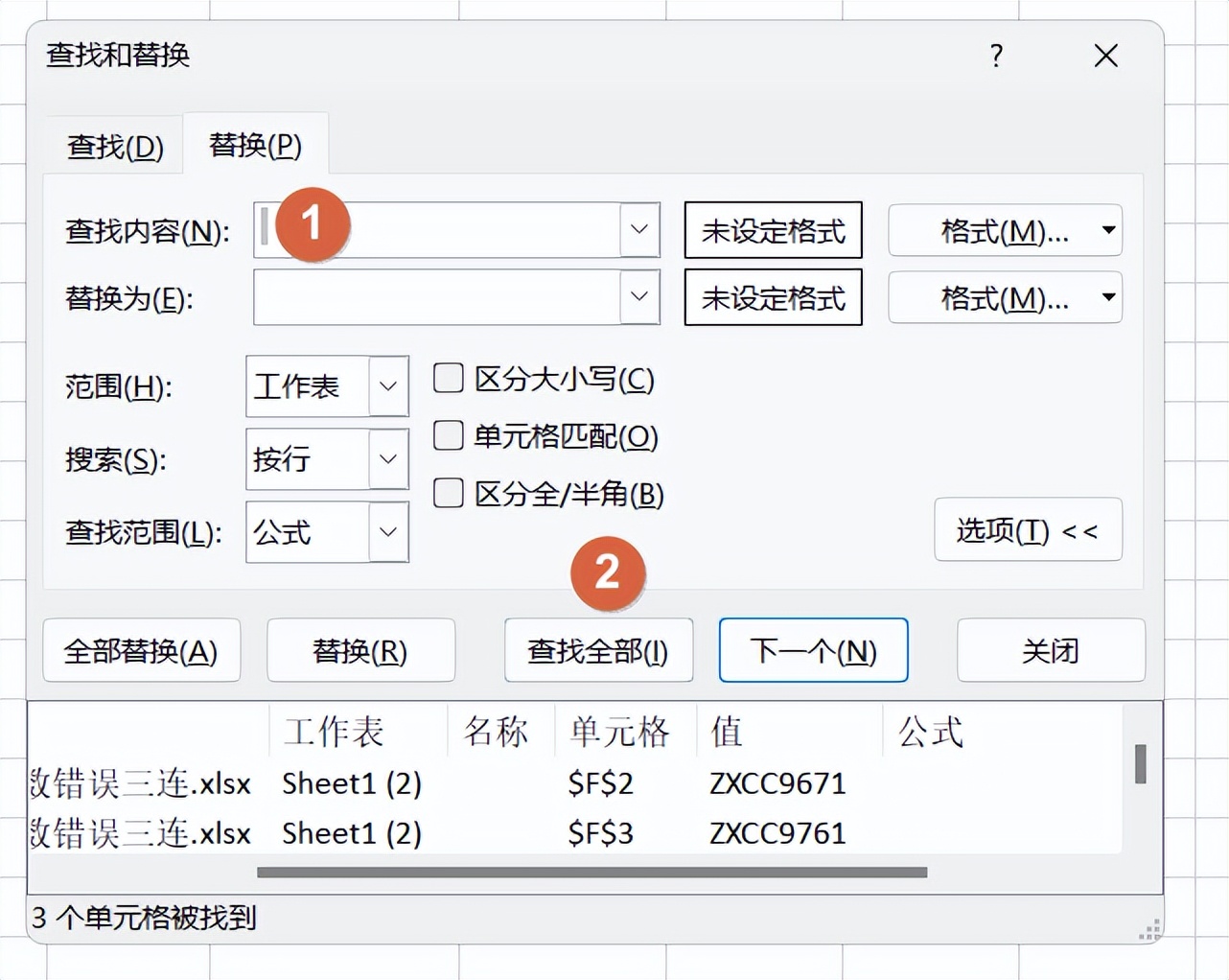This screenshot has height=980, width=1229.
Task: Click the Help question mark icon
Action: [x=997, y=57]
